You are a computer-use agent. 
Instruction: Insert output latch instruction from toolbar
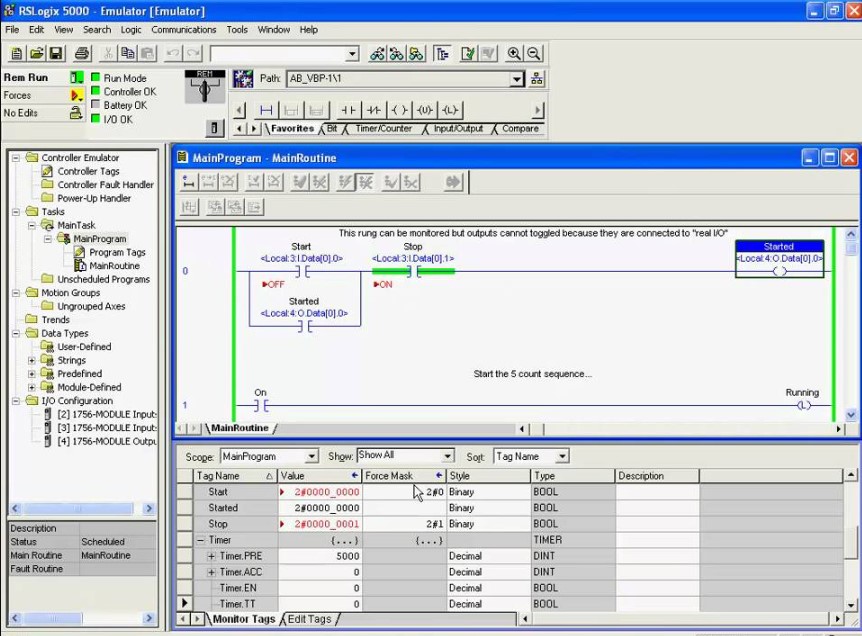(x=450, y=110)
